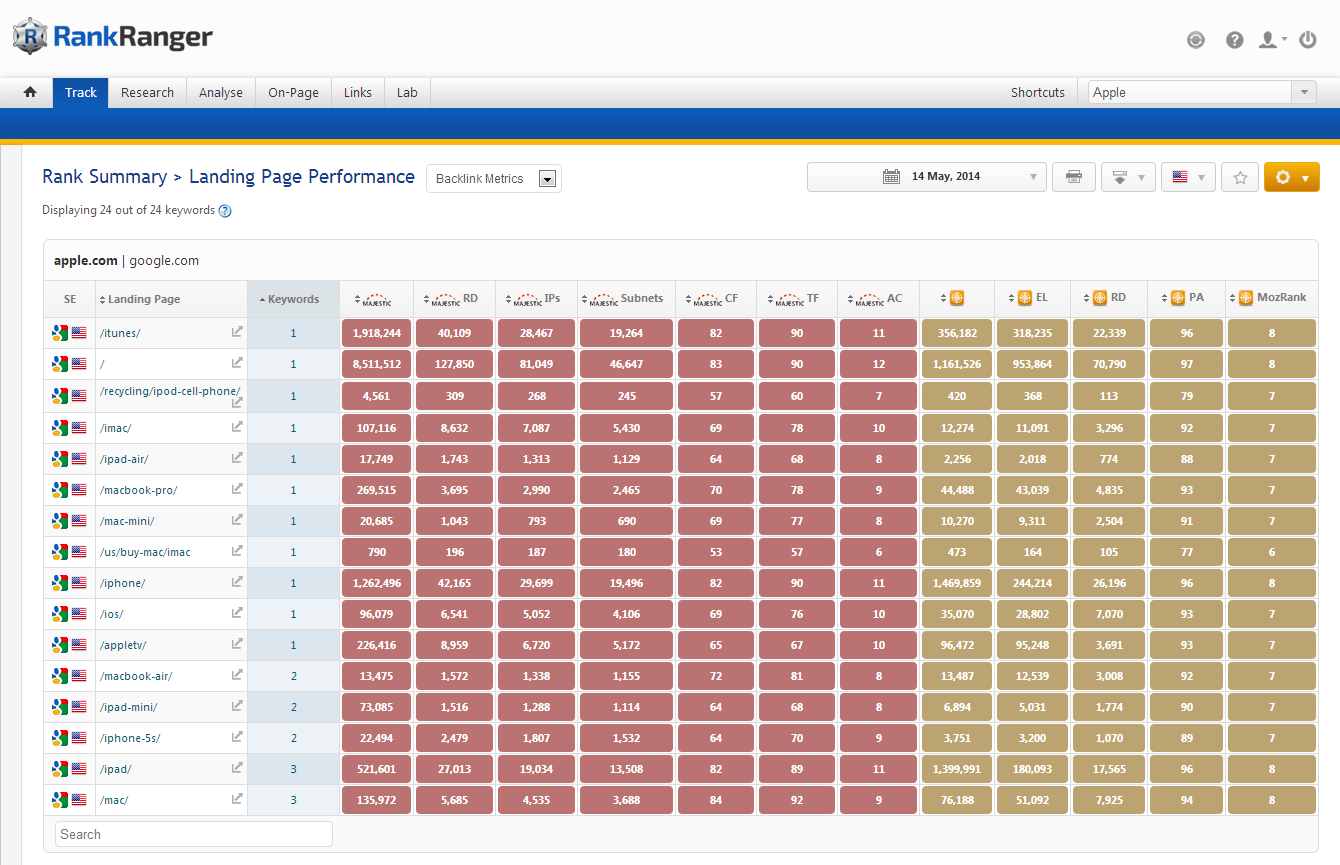Click the print report icon
The image size is (1340, 865).
(x=1073, y=177)
